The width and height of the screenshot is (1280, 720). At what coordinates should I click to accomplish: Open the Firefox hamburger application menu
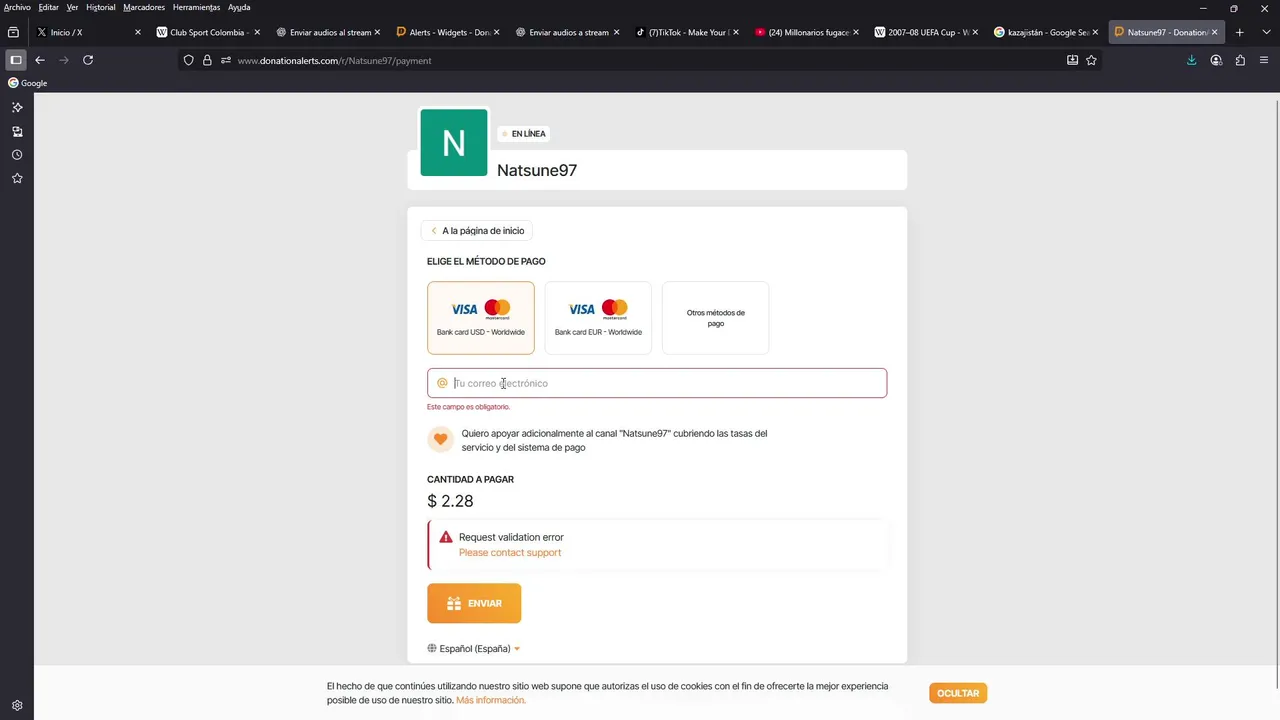(1264, 60)
